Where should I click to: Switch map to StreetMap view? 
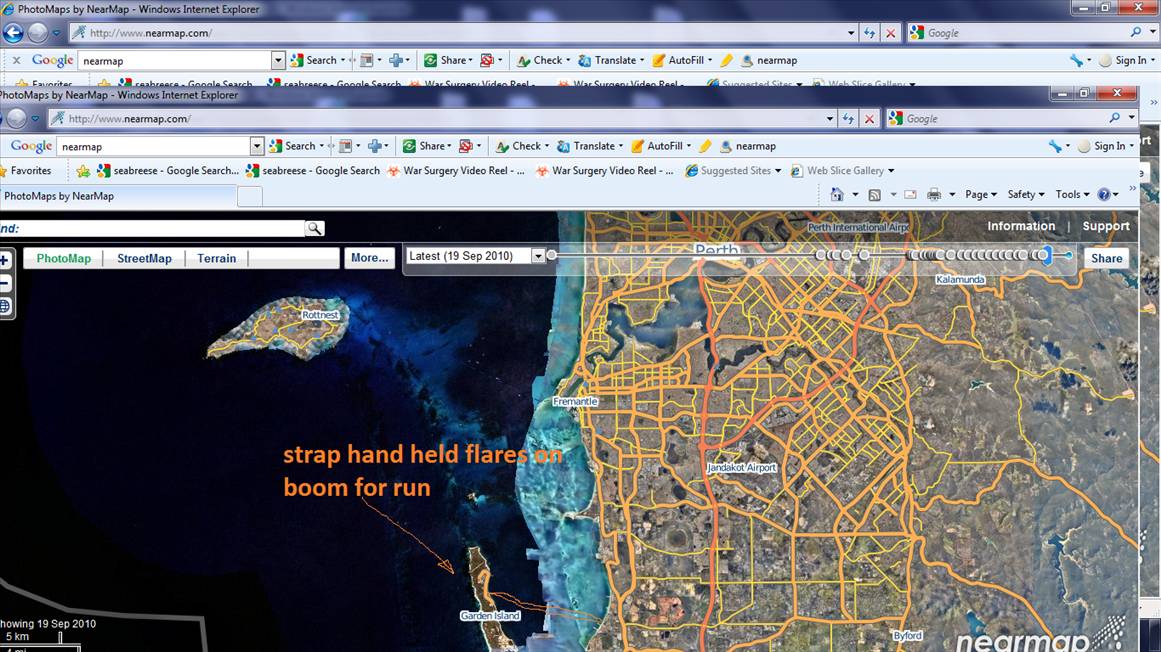(x=144, y=258)
